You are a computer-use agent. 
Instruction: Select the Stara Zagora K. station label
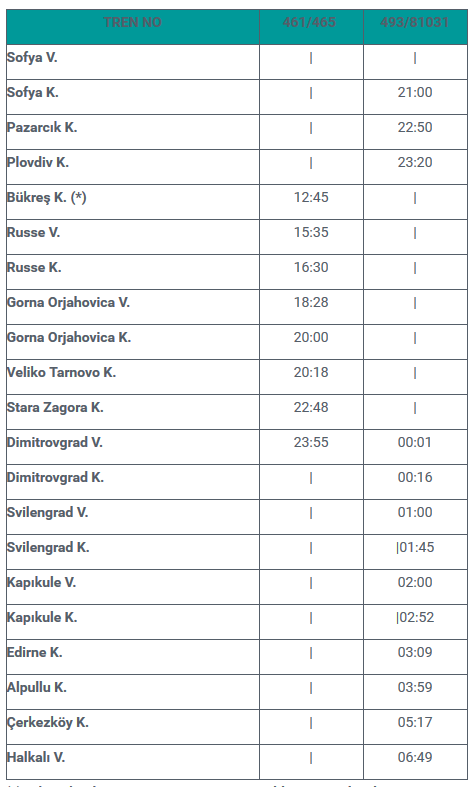point(55,408)
